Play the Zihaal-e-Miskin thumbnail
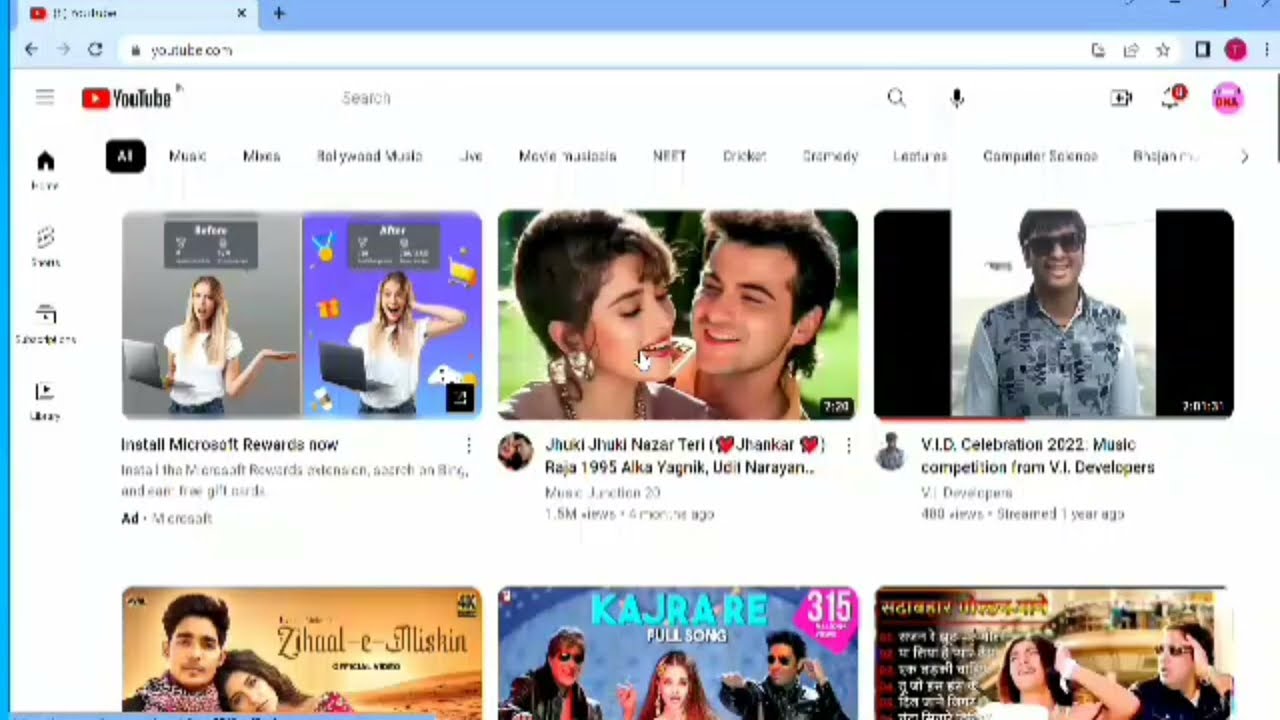Screen dimensions: 1280x720 pyautogui.click(x=301, y=653)
